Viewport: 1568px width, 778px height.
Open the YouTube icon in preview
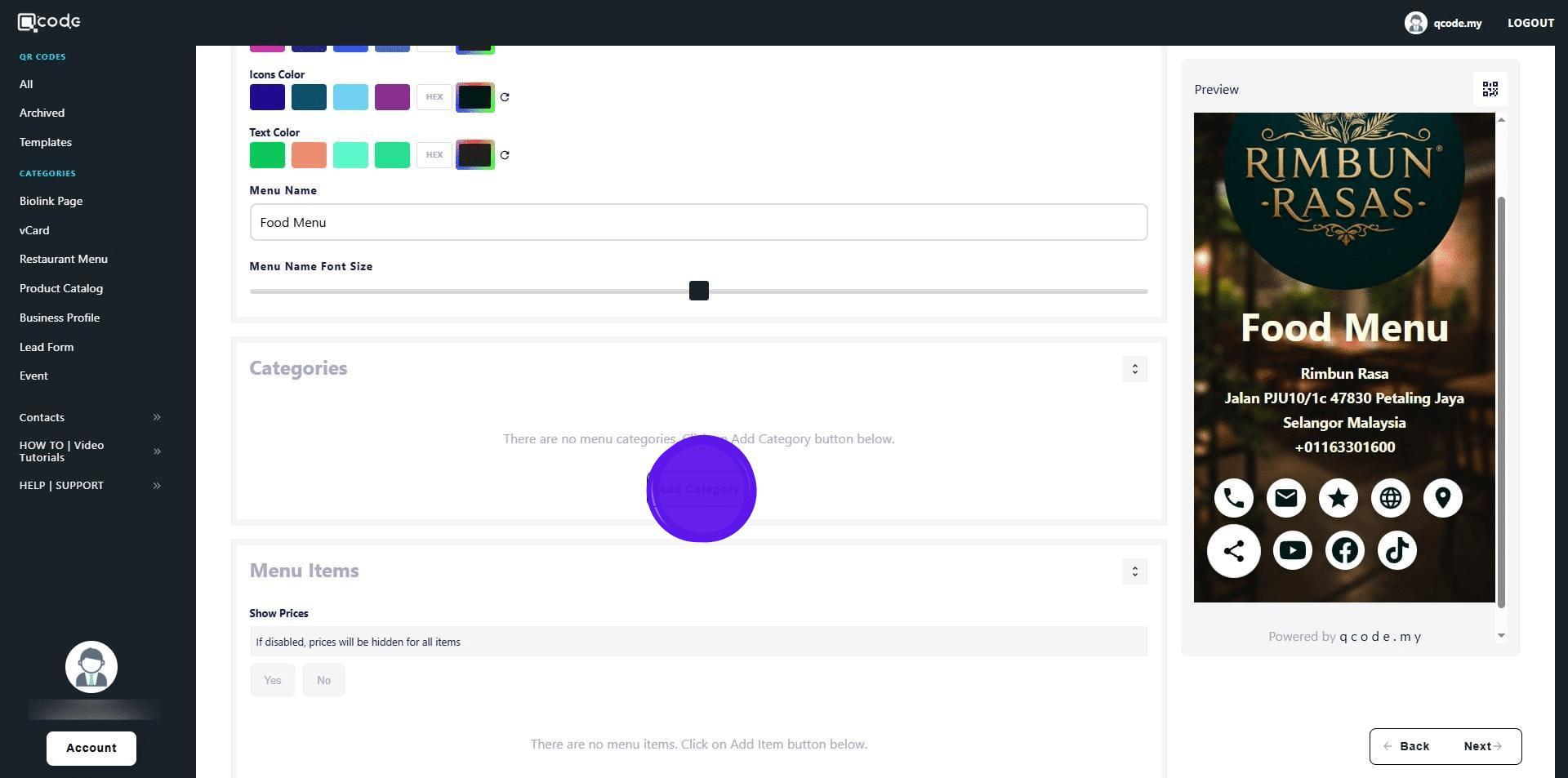point(1292,551)
